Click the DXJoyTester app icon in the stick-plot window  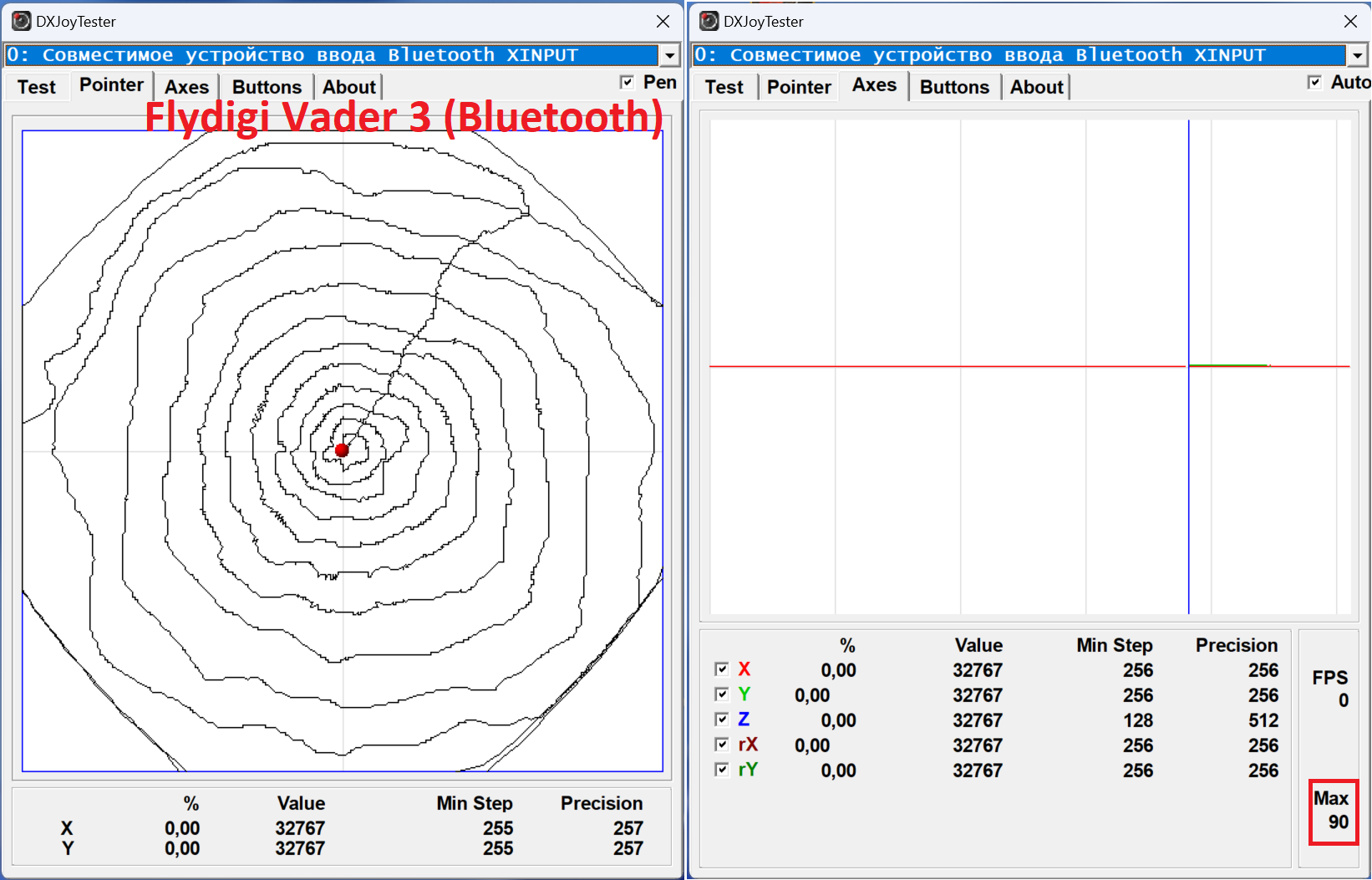pyautogui.click(x=21, y=21)
